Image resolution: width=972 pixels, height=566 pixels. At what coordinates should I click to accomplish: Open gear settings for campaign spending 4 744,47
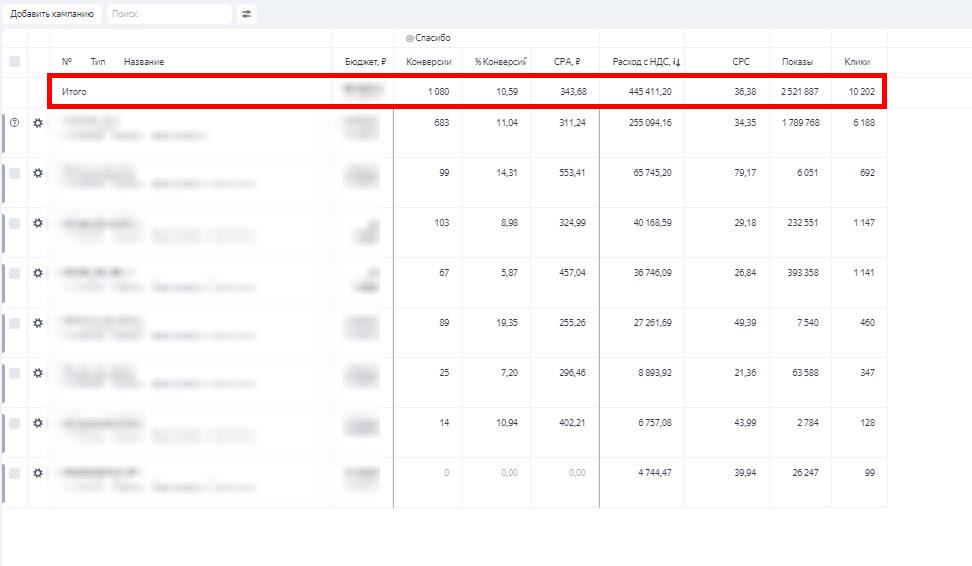(x=38, y=473)
